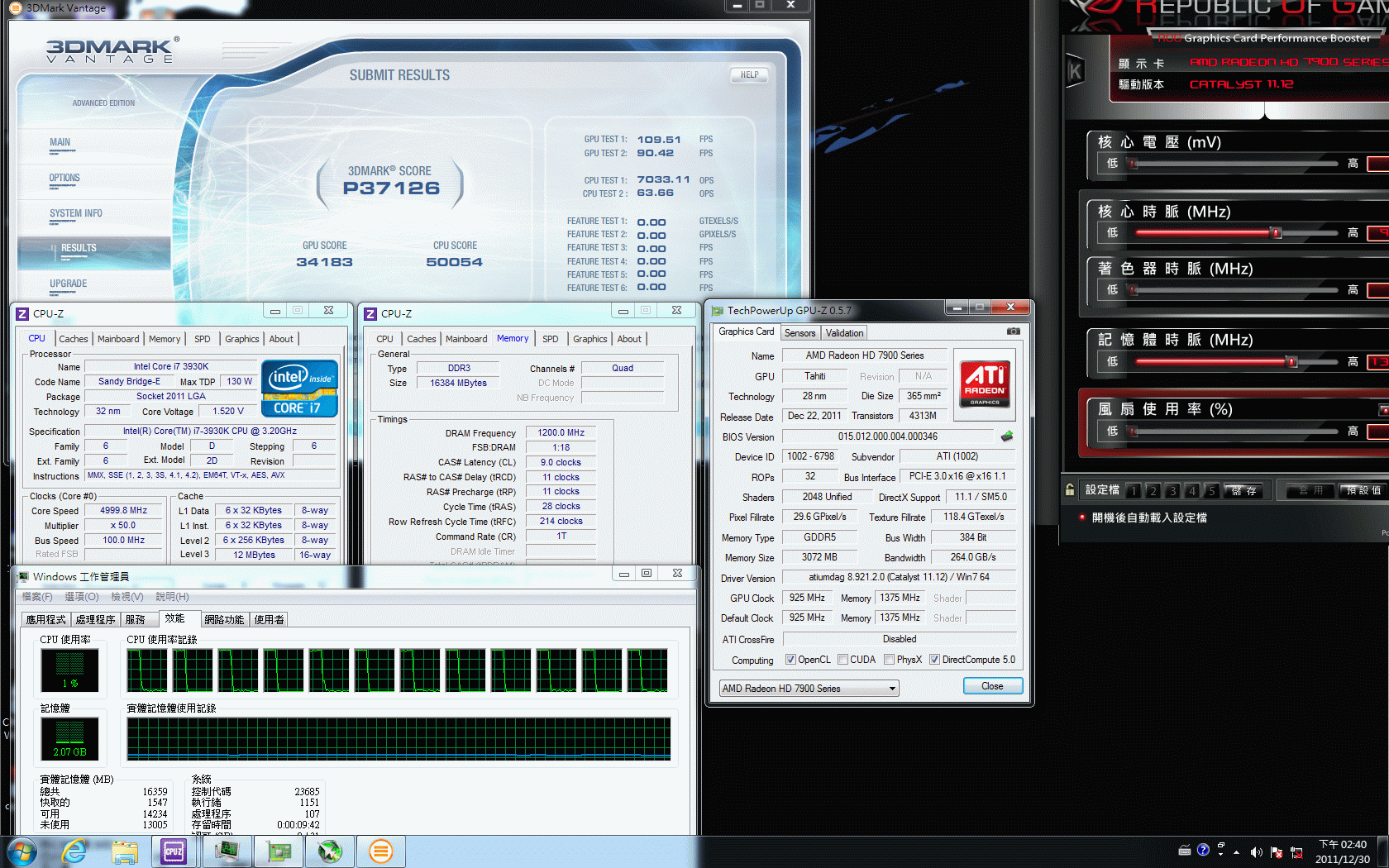Open 3DMark Vantage orange taskbar icon
The height and width of the screenshot is (868, 1389).
tap(380, 851)
